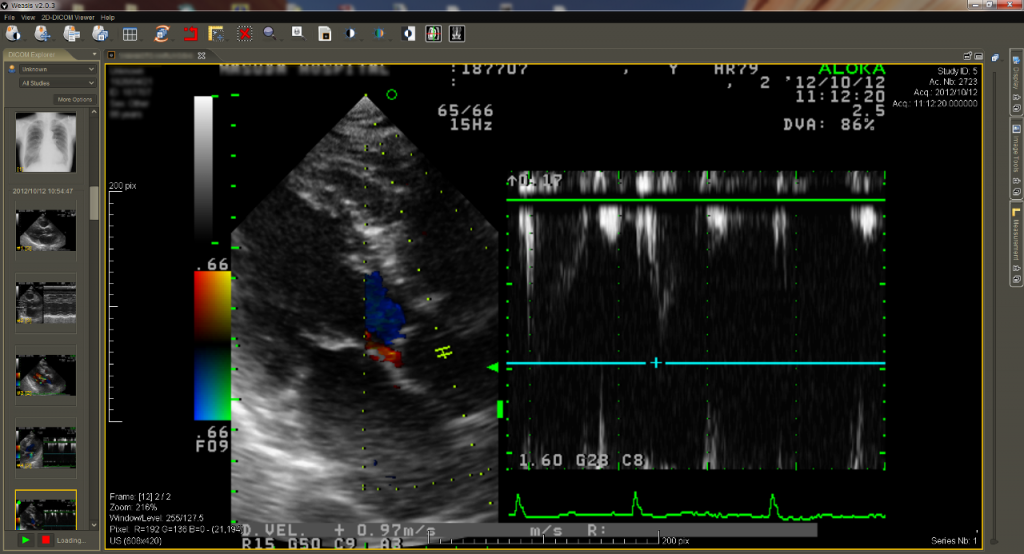Click the 'Series Nb: 1' overlay text
This screenshot has height=554, width=1024.
pos(954,541)
